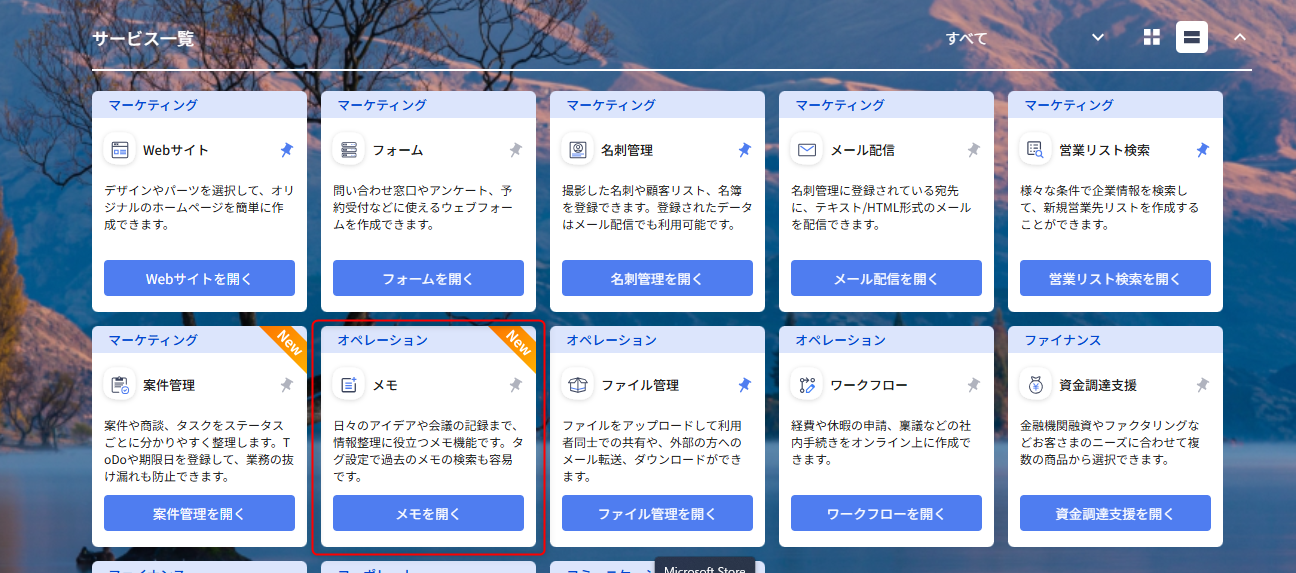Click the メール配信 envelope icon
Viewport: 1296px width, 573px height.
pos(807,150)
